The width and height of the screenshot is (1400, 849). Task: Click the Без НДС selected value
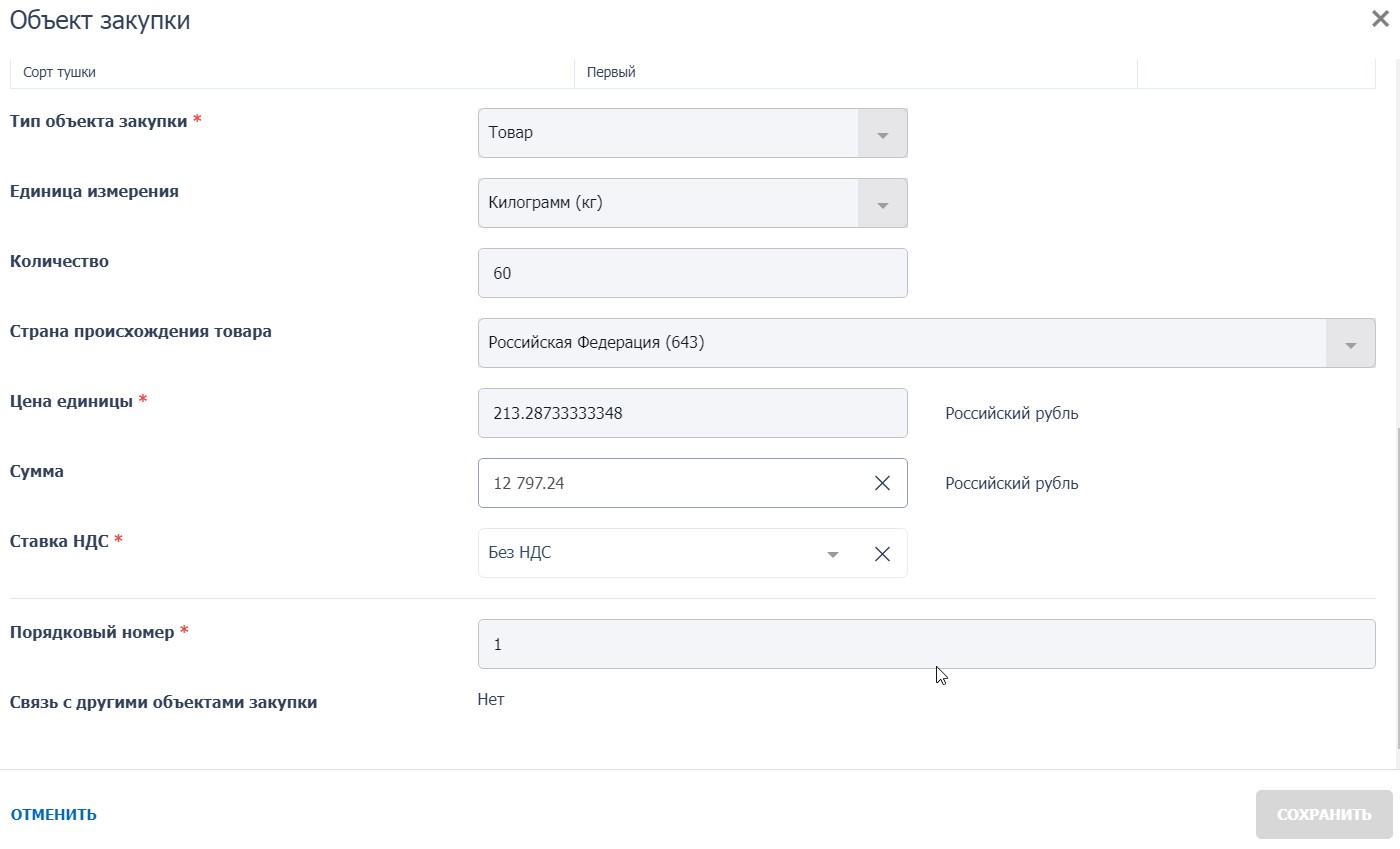(520, 552)
